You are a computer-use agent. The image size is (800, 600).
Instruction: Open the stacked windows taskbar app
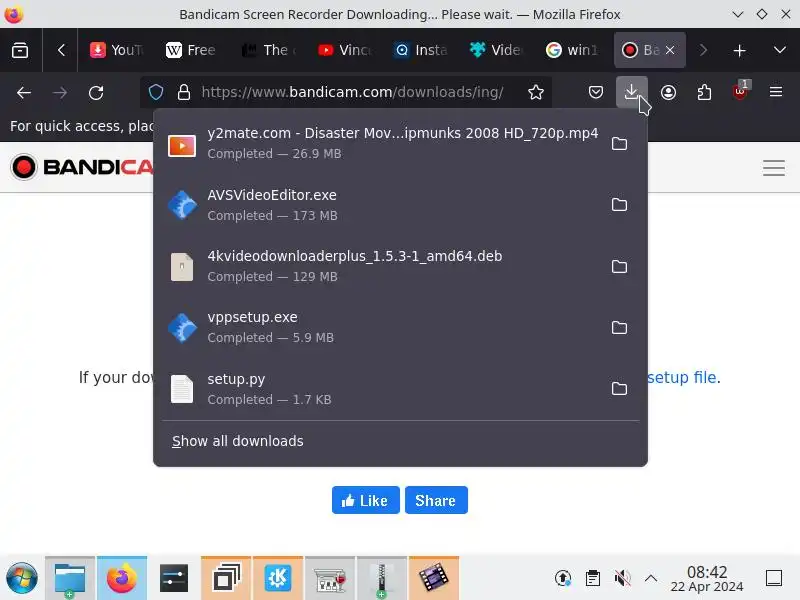pyautogui.click(x=226, y=578)
